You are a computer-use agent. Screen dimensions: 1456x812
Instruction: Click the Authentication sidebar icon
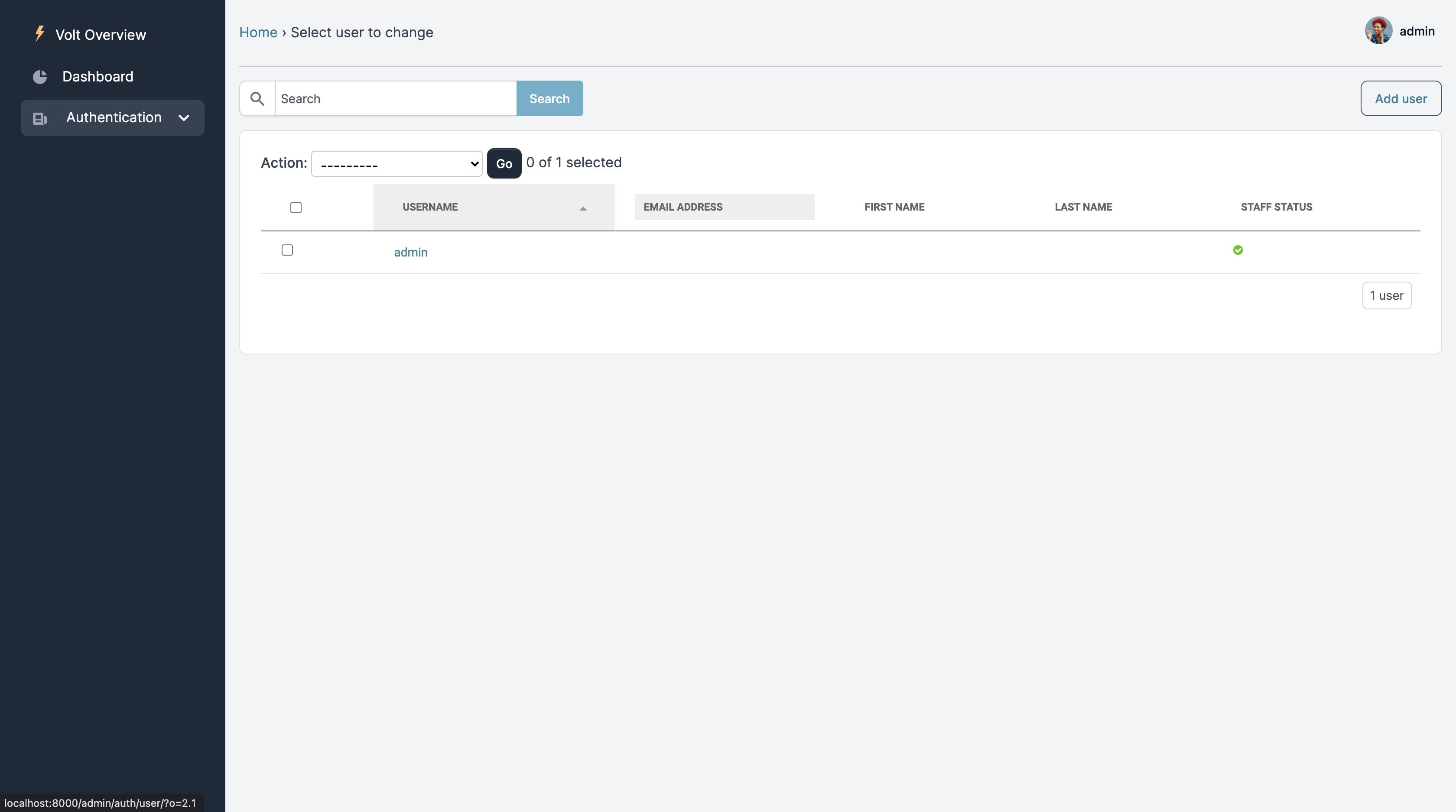(x=39, y=118)
